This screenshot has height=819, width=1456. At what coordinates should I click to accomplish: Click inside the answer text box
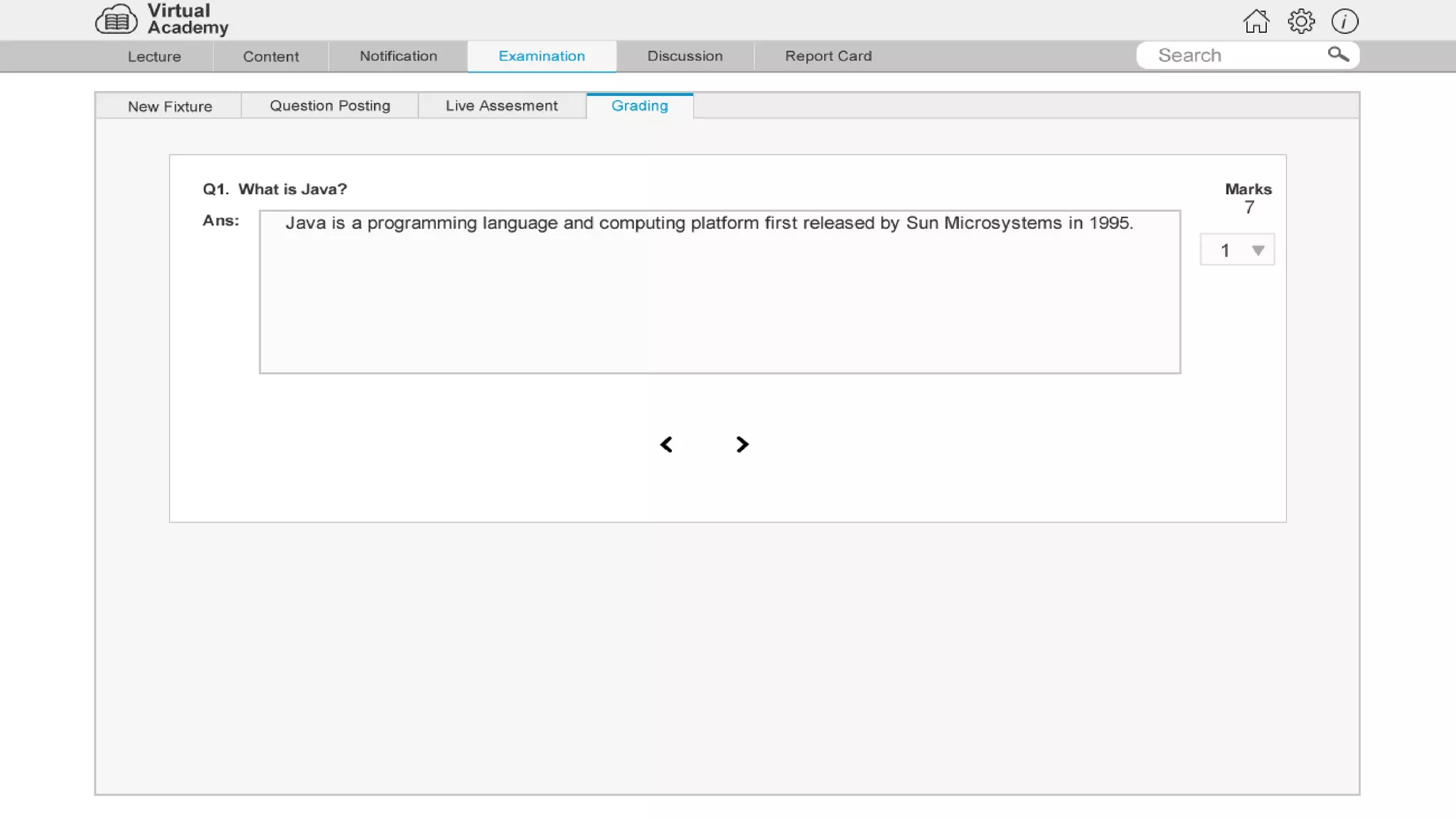pos(719,299)
